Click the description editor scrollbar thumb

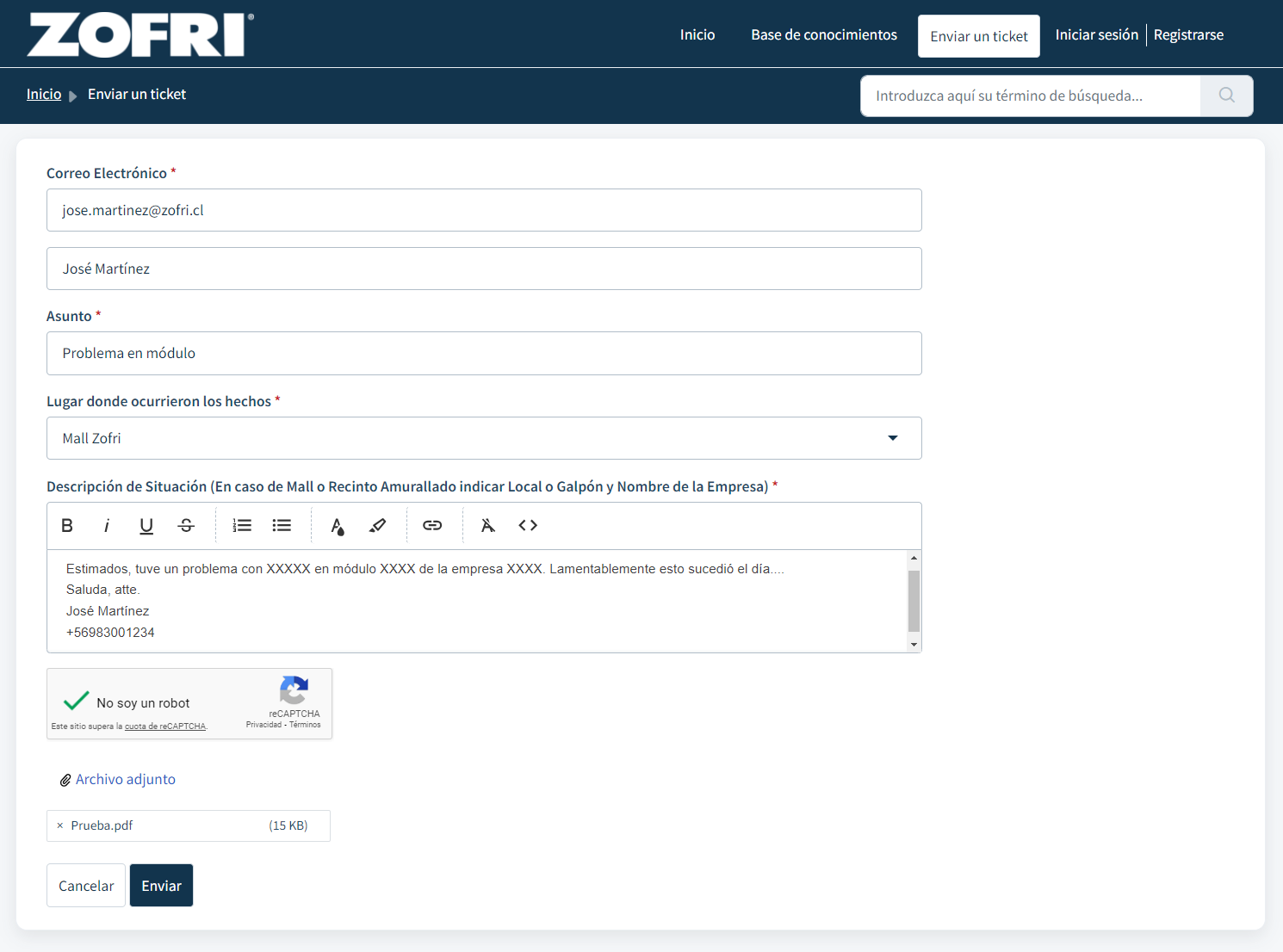(914, 601)
